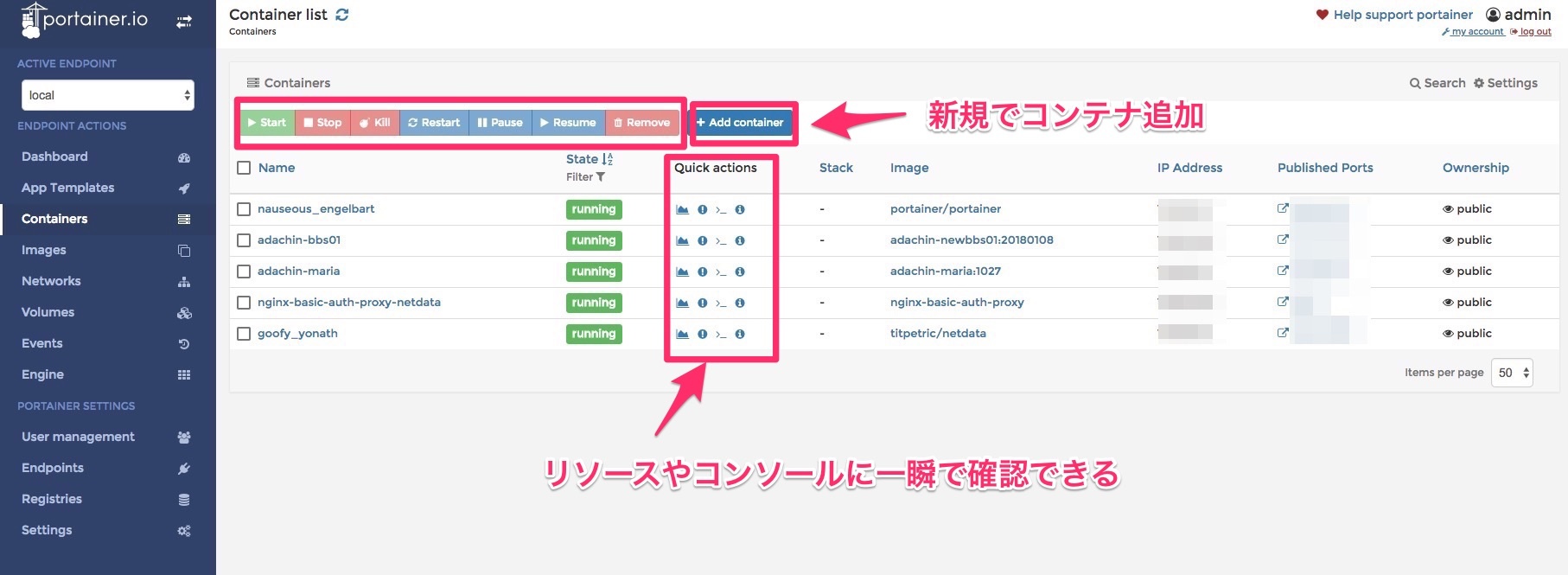
Task: Toggle the select-all checkbox beside Name
Action: (x=244, y=168)
